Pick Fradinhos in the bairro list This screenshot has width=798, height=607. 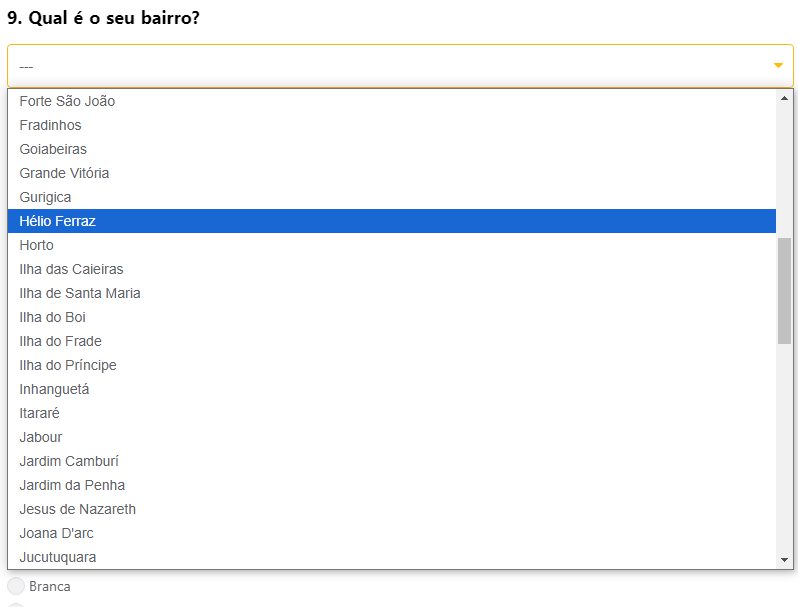[50, 125]
